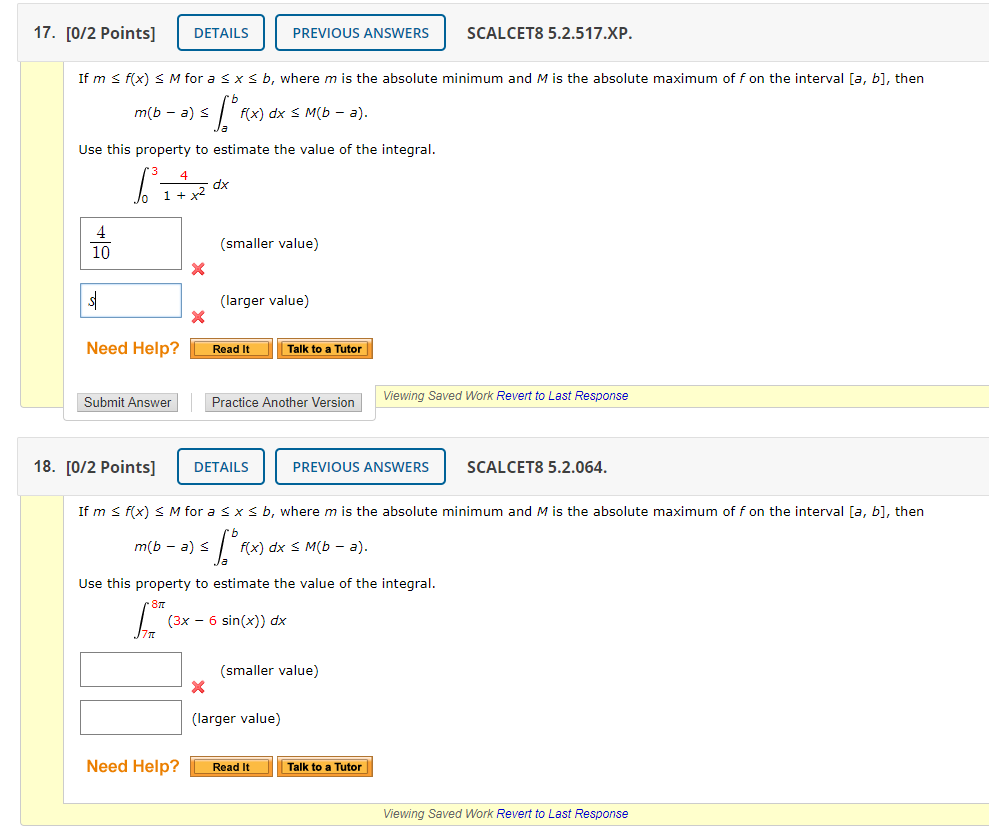
Task: Open Talk to a Tutor for question 17
Action: click(324, 348)
